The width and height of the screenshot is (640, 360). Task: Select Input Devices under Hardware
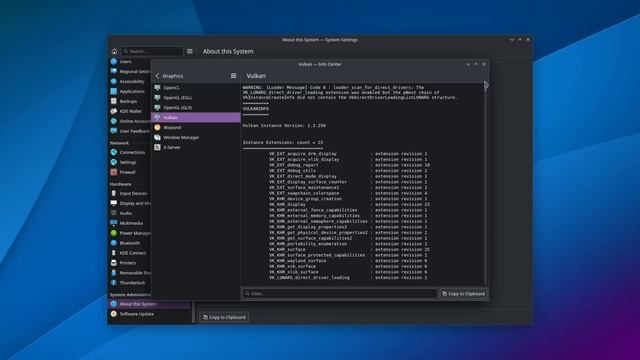click(130, 193)
